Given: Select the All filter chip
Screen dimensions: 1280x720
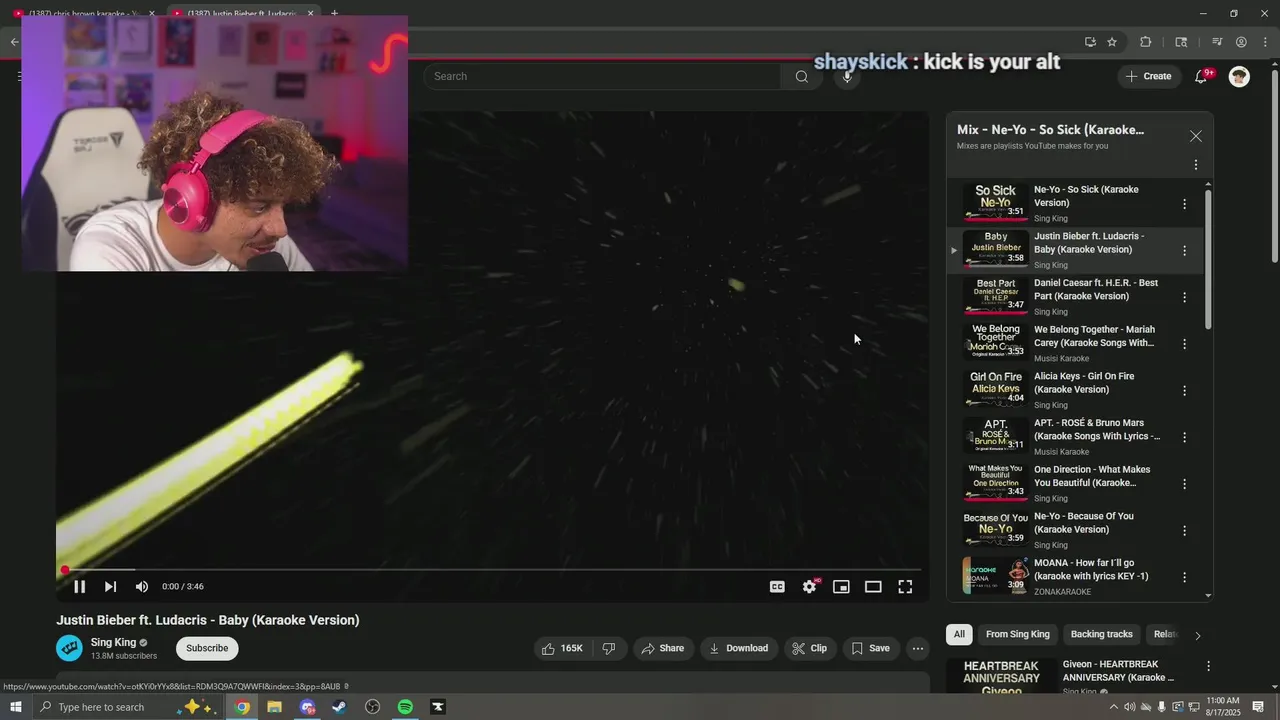Looking at the screenshot, I should (x=959, y=634).
